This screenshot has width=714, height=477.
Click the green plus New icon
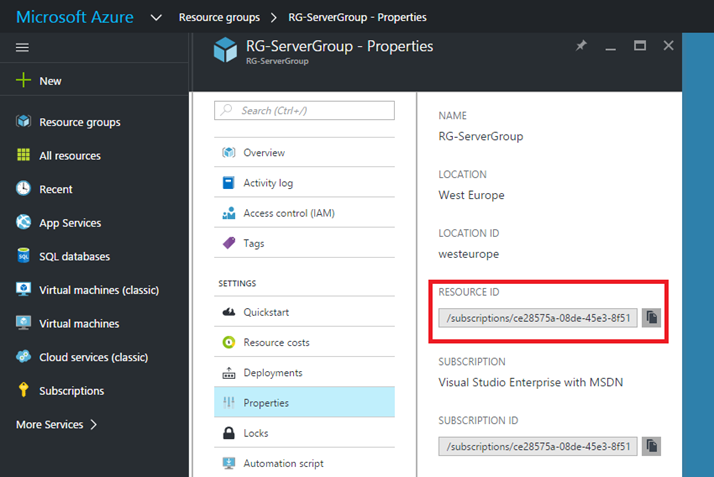tap(23, 80)
